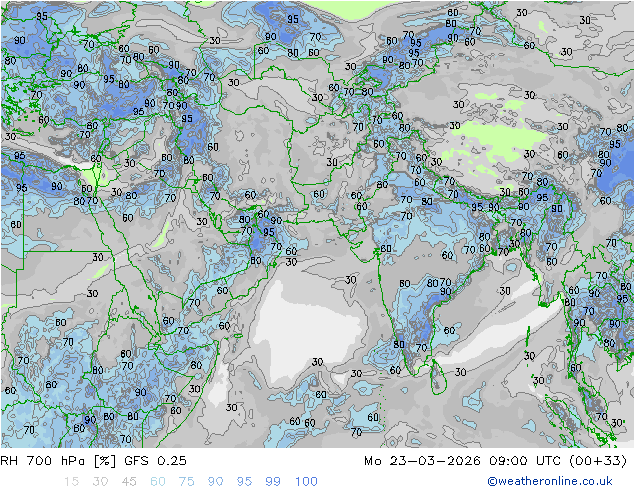The image size is (634, 490).
Task: Click the legend value 90 in color scale
Action: (x=215, y=481)
